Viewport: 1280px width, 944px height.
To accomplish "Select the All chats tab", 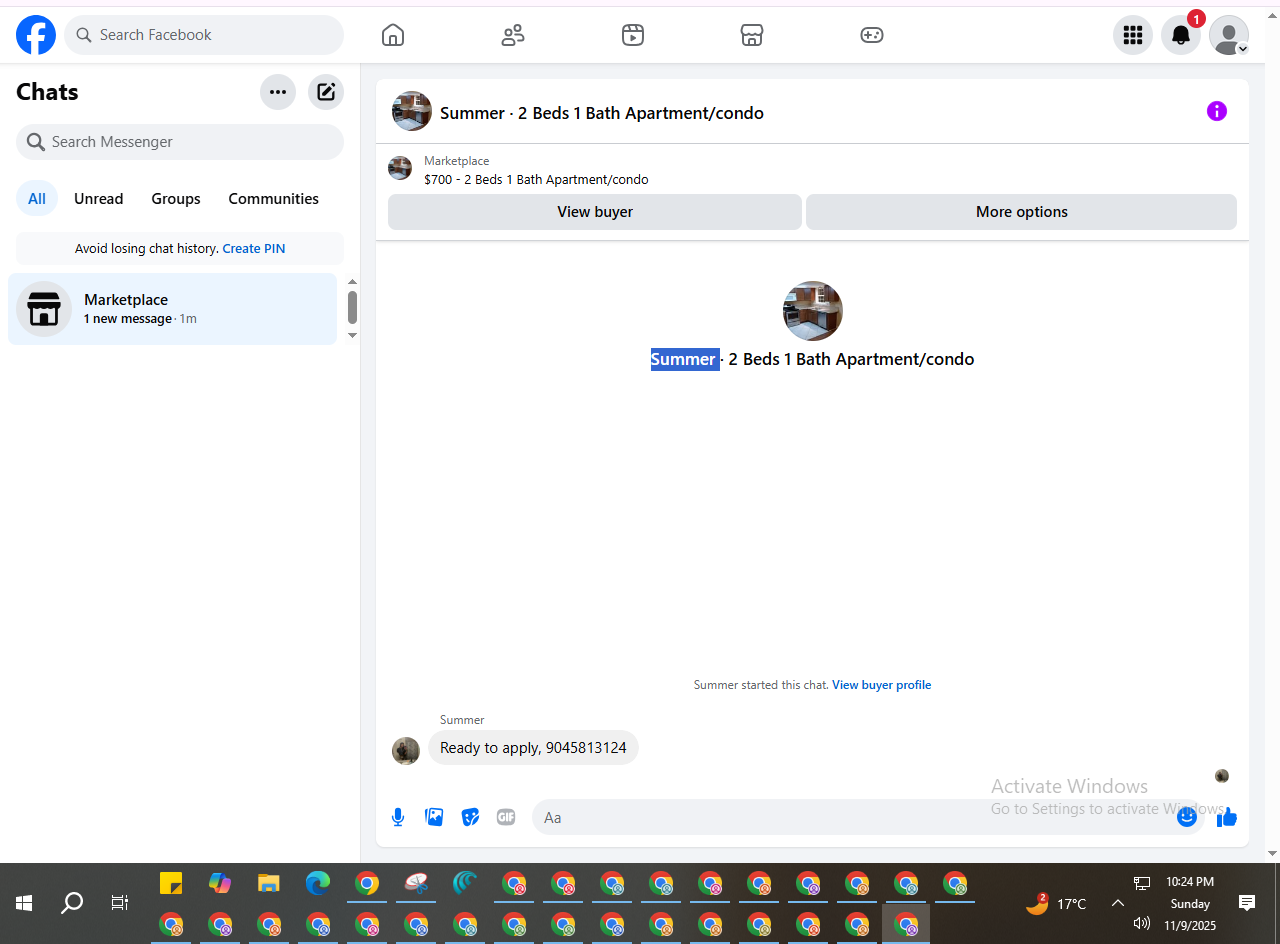I will (x=37, y=199).
